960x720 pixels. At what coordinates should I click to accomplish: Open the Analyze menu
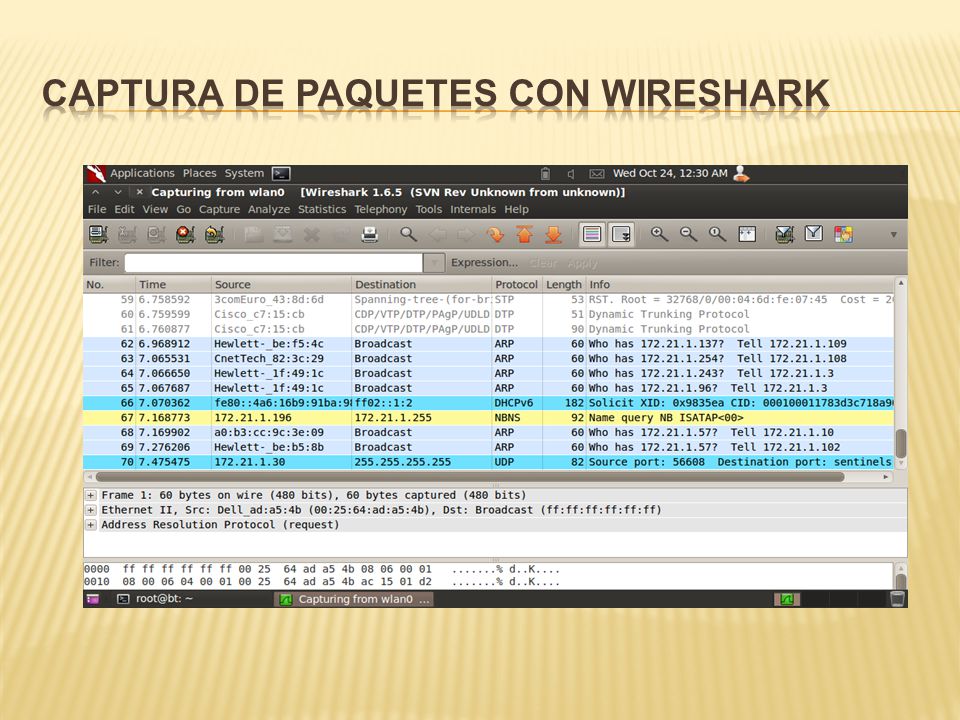pos(269,209)
